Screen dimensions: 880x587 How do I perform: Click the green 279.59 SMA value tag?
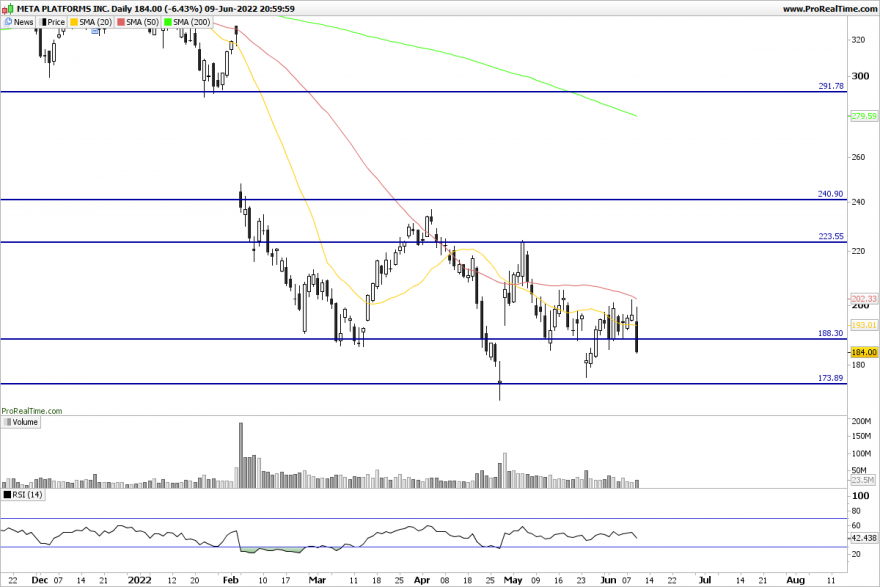[864, 116]
